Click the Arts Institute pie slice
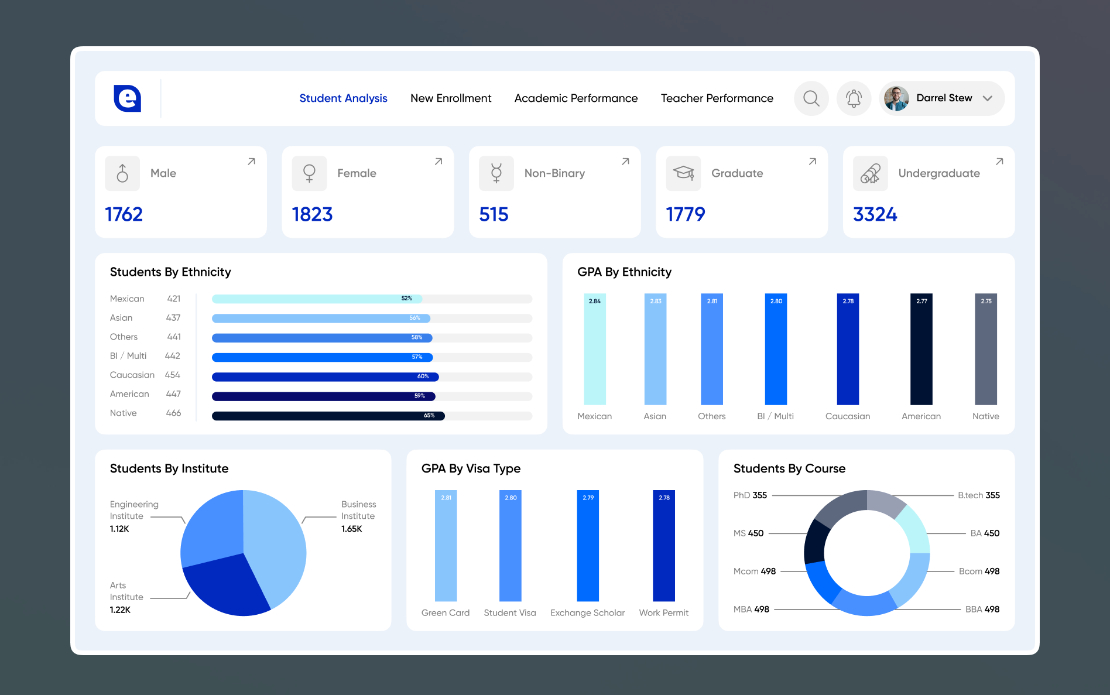This screenshot has height=695, width=1110. click(227, 586)
